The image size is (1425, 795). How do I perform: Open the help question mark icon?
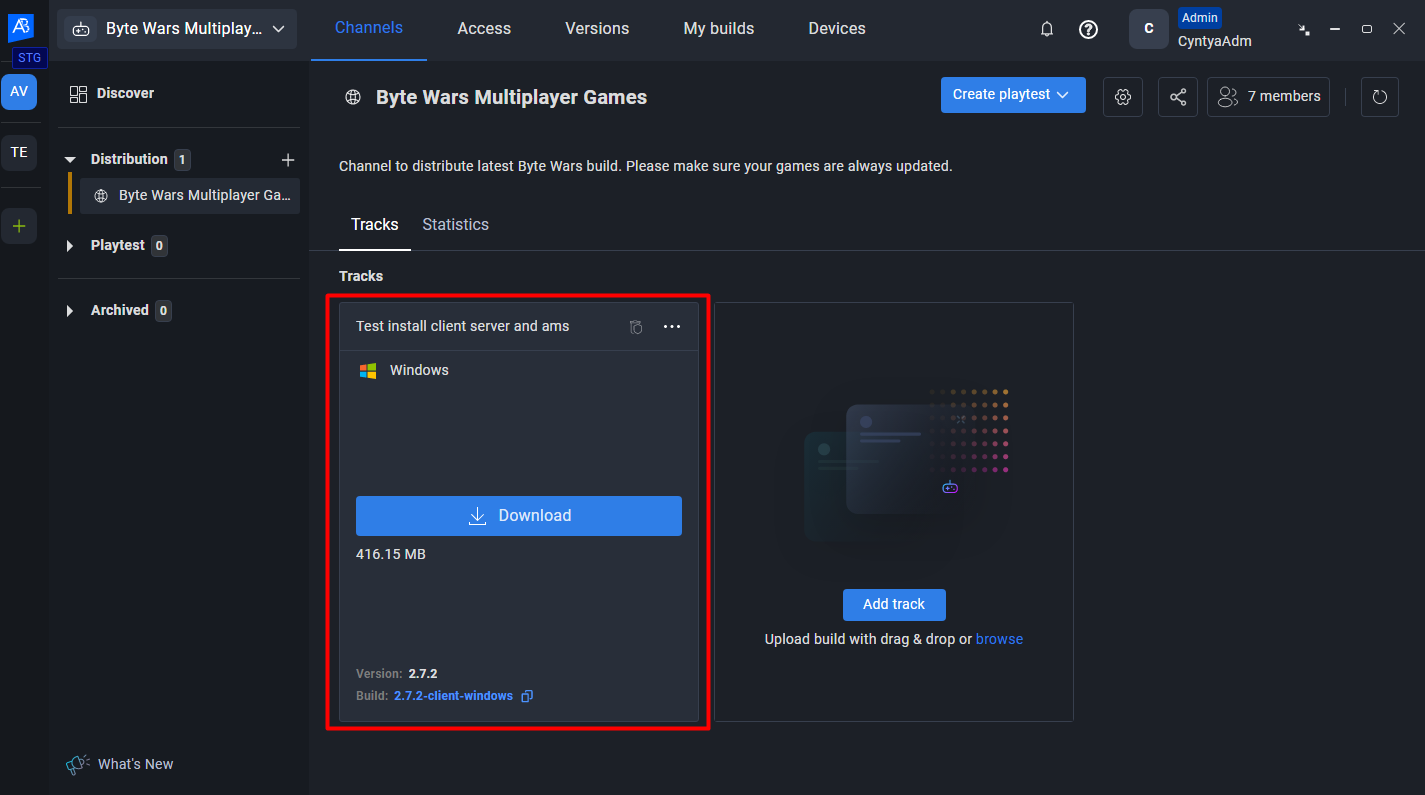point(1088,29)
